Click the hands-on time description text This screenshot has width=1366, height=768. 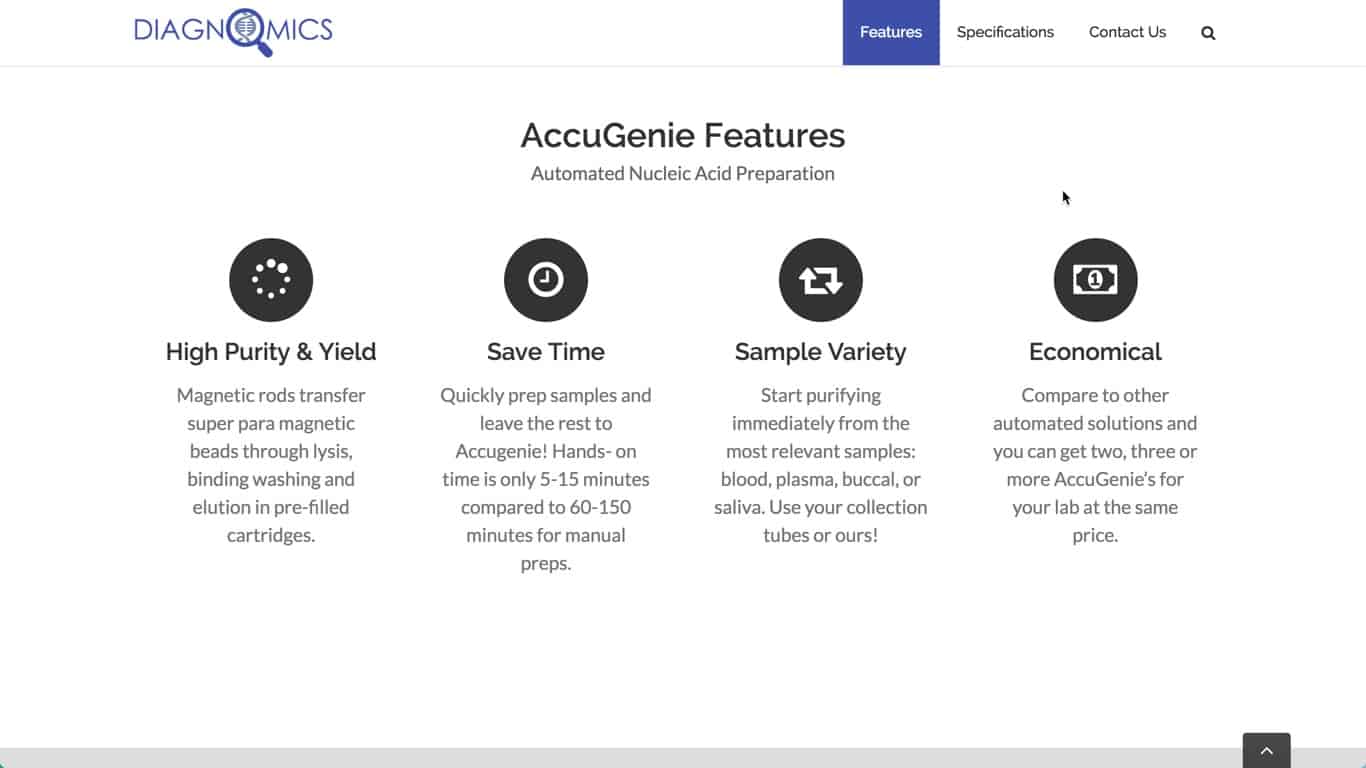pyautogui.click(x=546, y=479)
